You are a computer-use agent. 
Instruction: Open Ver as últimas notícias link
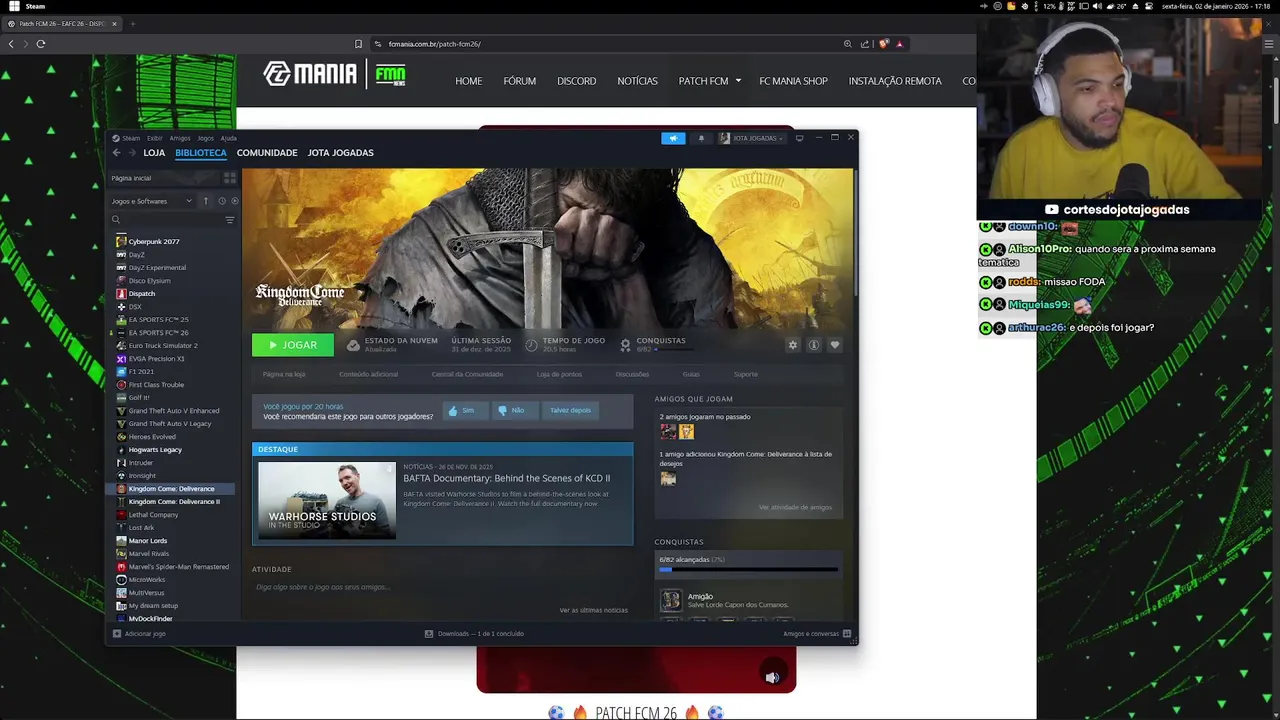coord(593,610)
